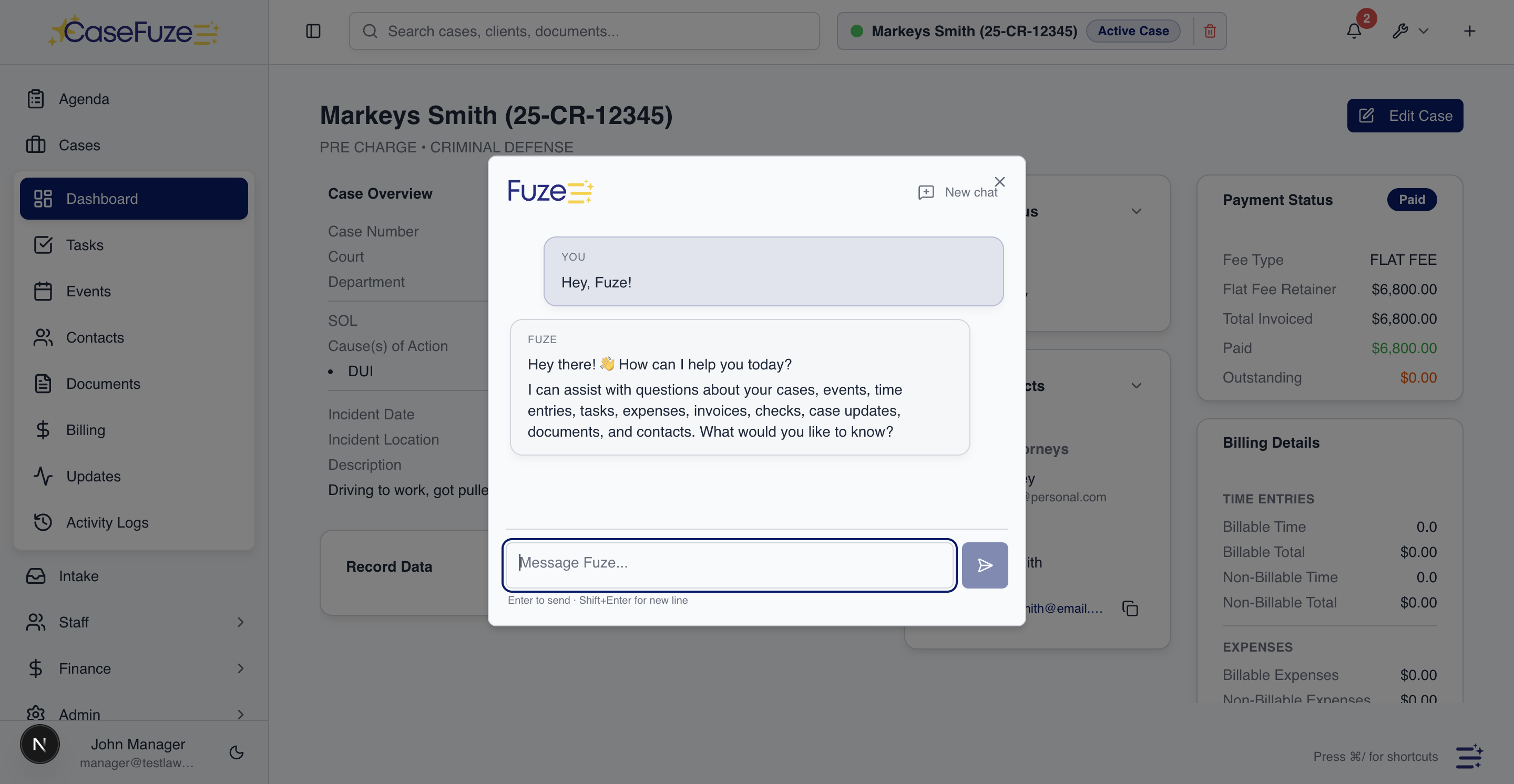Open the wrench tools dropdown
Image resolution: width=1514 pixels, height=784 pixels.
pos(1410,31)
